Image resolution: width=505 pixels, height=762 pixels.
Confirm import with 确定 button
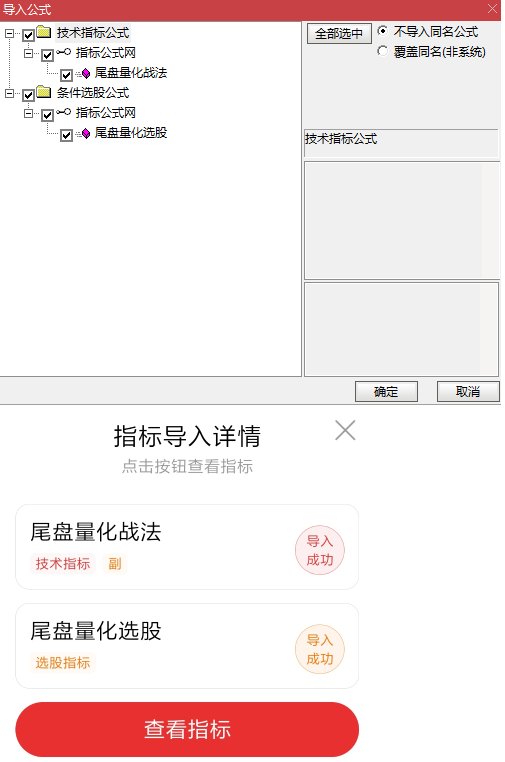tap(386, 392)
